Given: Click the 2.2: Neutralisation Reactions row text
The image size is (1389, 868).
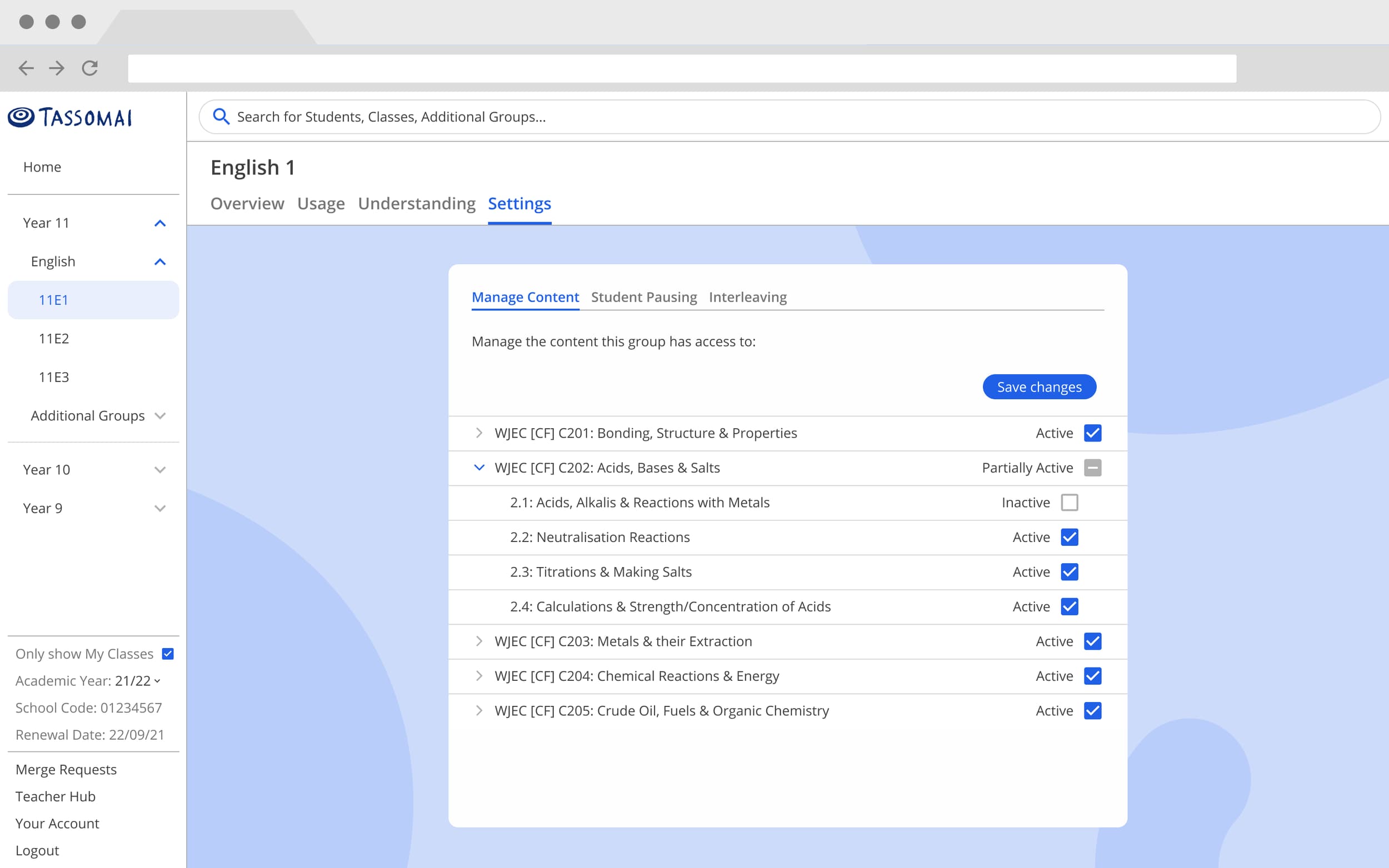Looking at the screenshot, I should click(599, 537).
